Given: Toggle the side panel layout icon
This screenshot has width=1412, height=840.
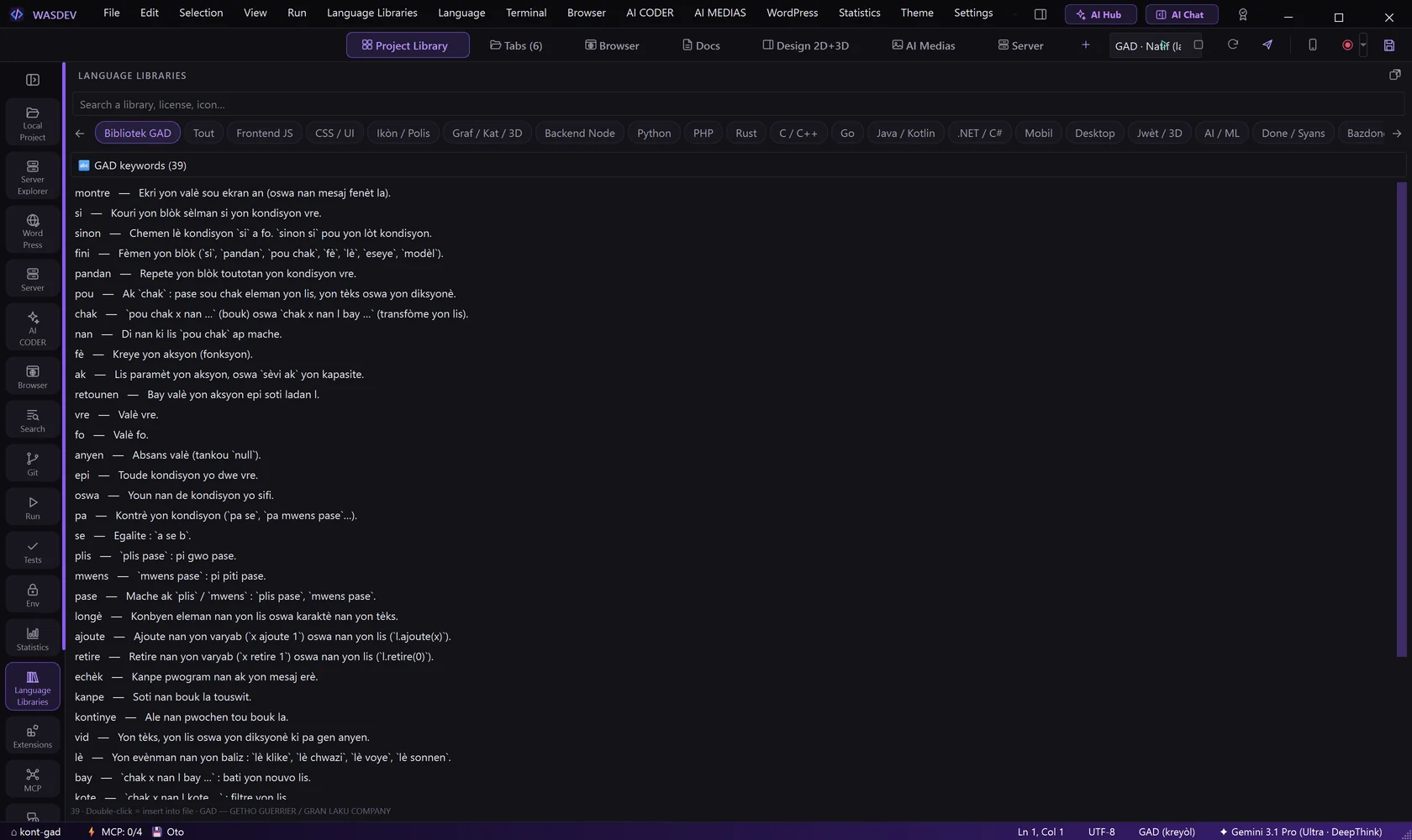Looking at the screenshot, I should pyautogui.click(x=1041, y=14).
